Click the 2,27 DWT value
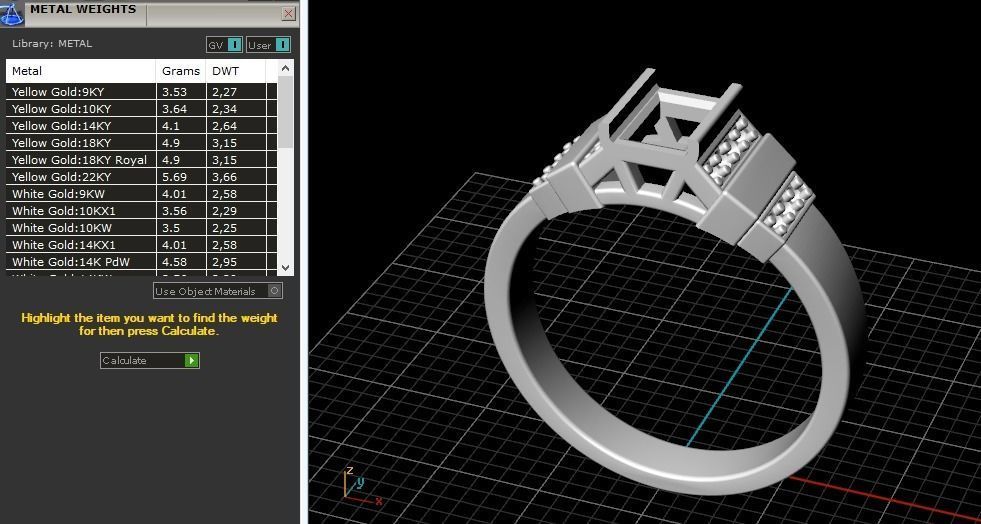 coord(224,92)
